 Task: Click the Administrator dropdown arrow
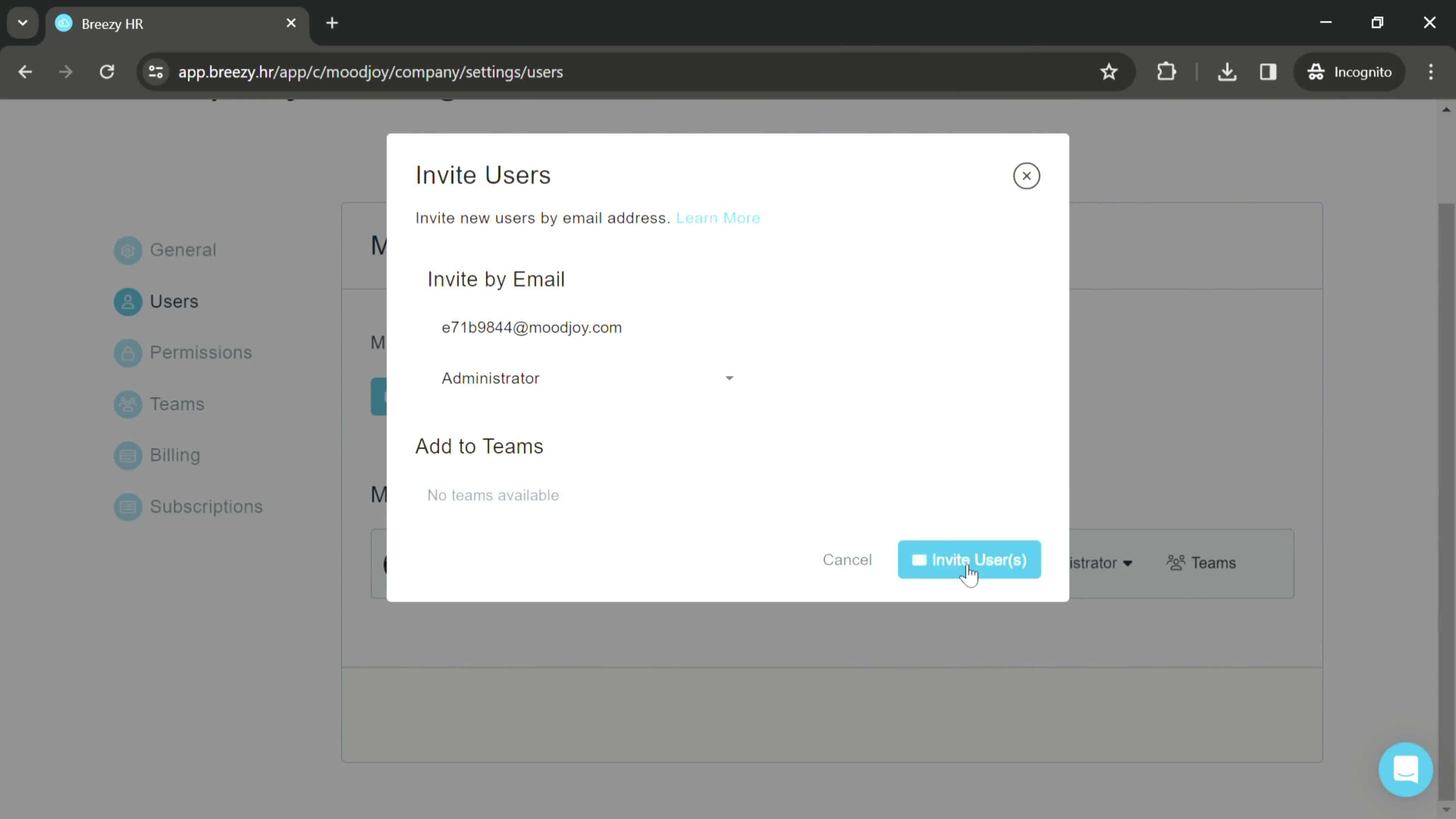click(729, 378)
